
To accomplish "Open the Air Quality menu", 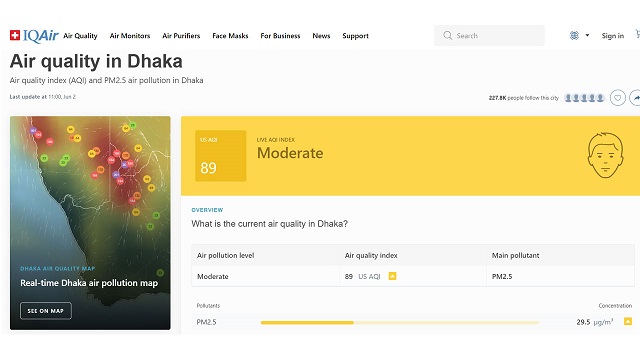I will tap(80, 36).
